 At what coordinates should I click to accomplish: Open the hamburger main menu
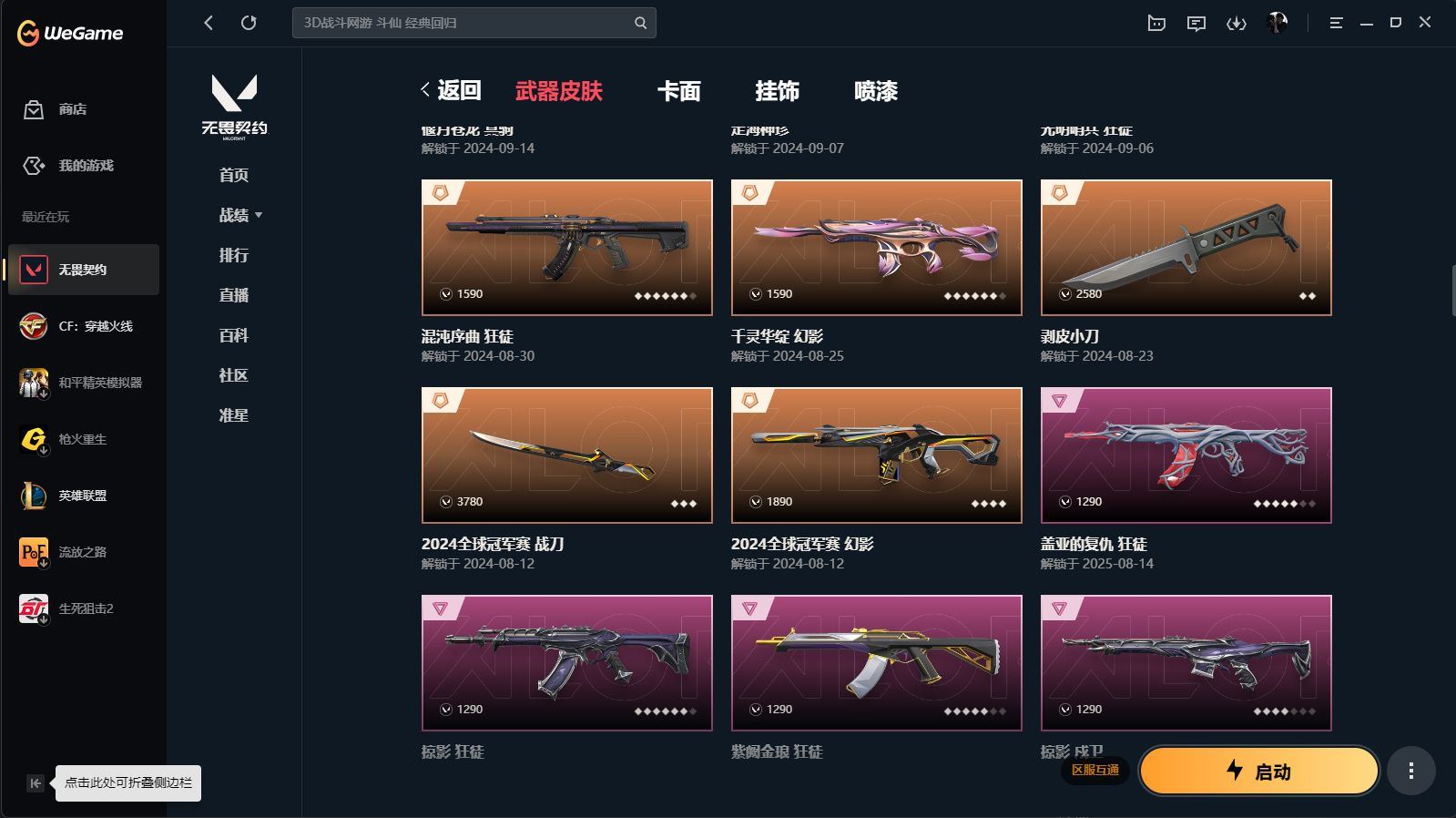point(1336,23)
